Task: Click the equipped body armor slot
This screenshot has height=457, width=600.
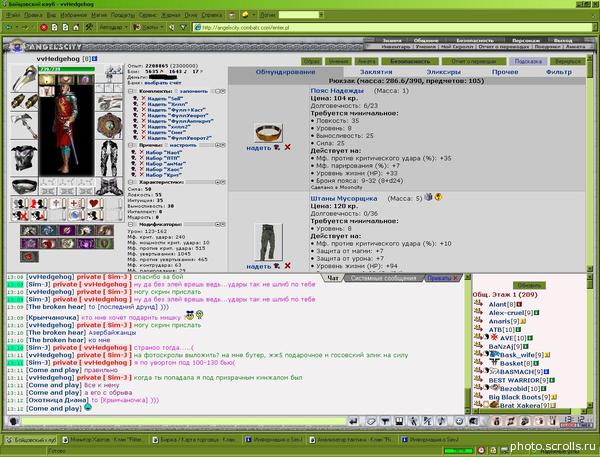Action: [24, 157]
